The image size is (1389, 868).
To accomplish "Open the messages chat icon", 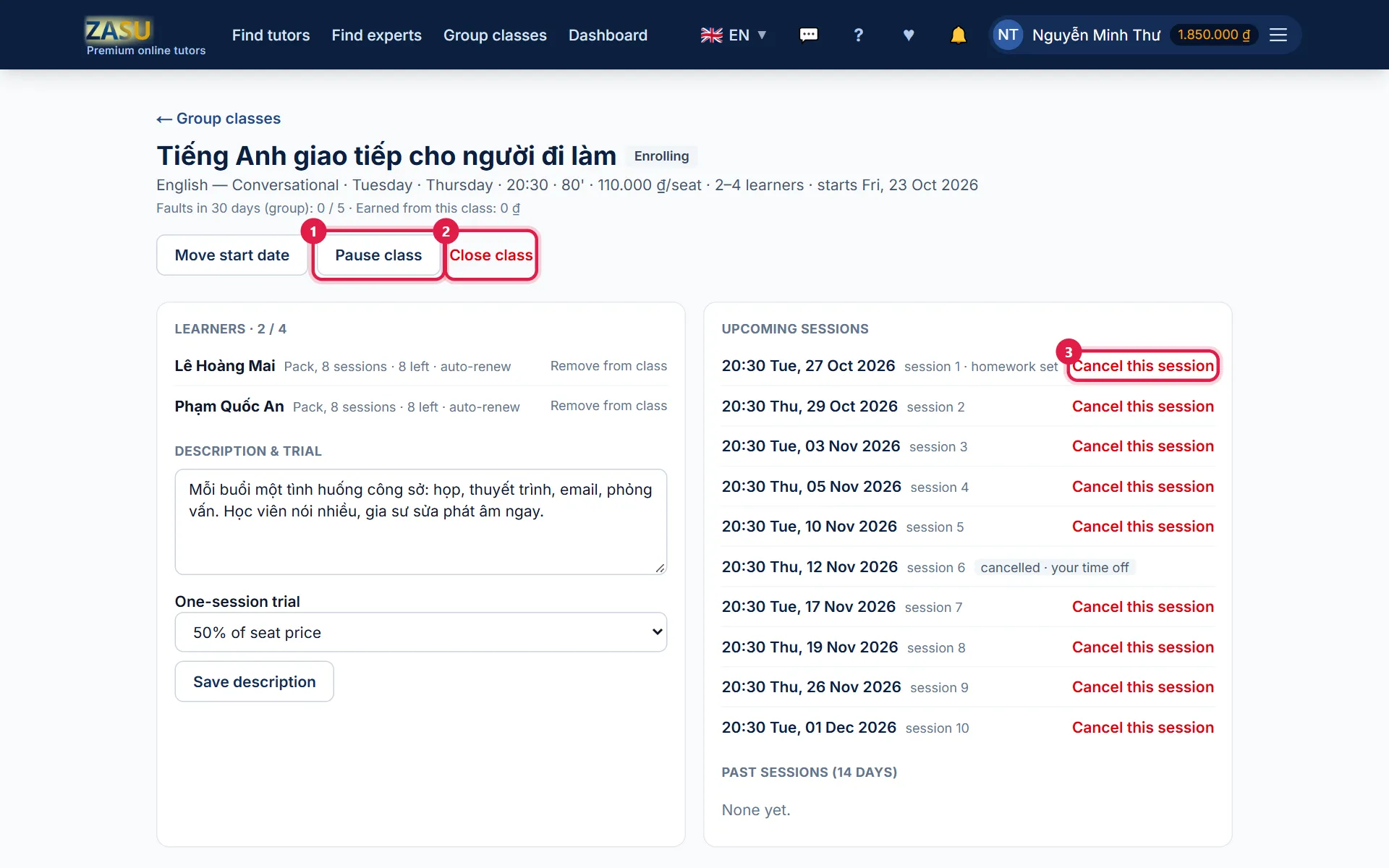I will pyautogui.click(x=808, y=35).
